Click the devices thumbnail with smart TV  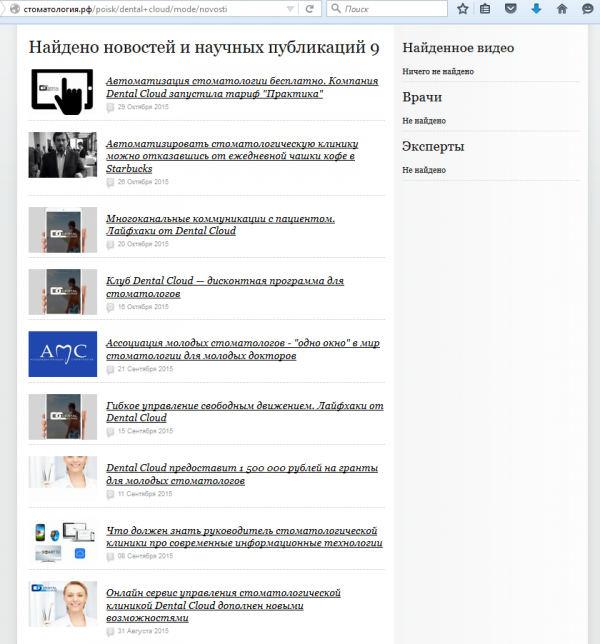pyautogui.click(x=62, y=542)
